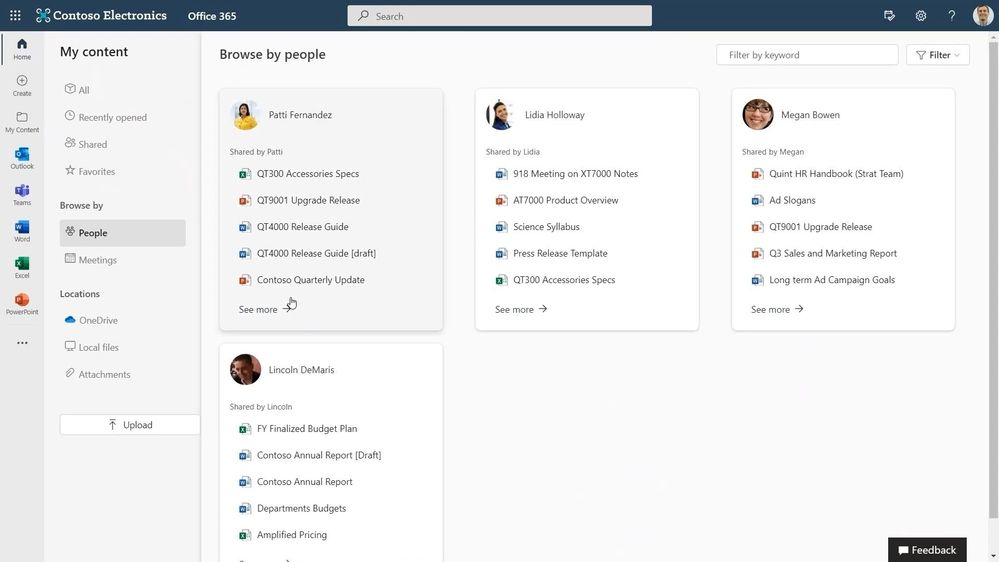Image resolution: width=999 pixels, height=562 pixels.
Task: Click the Upload button
Action: click(x=130, y=425)
